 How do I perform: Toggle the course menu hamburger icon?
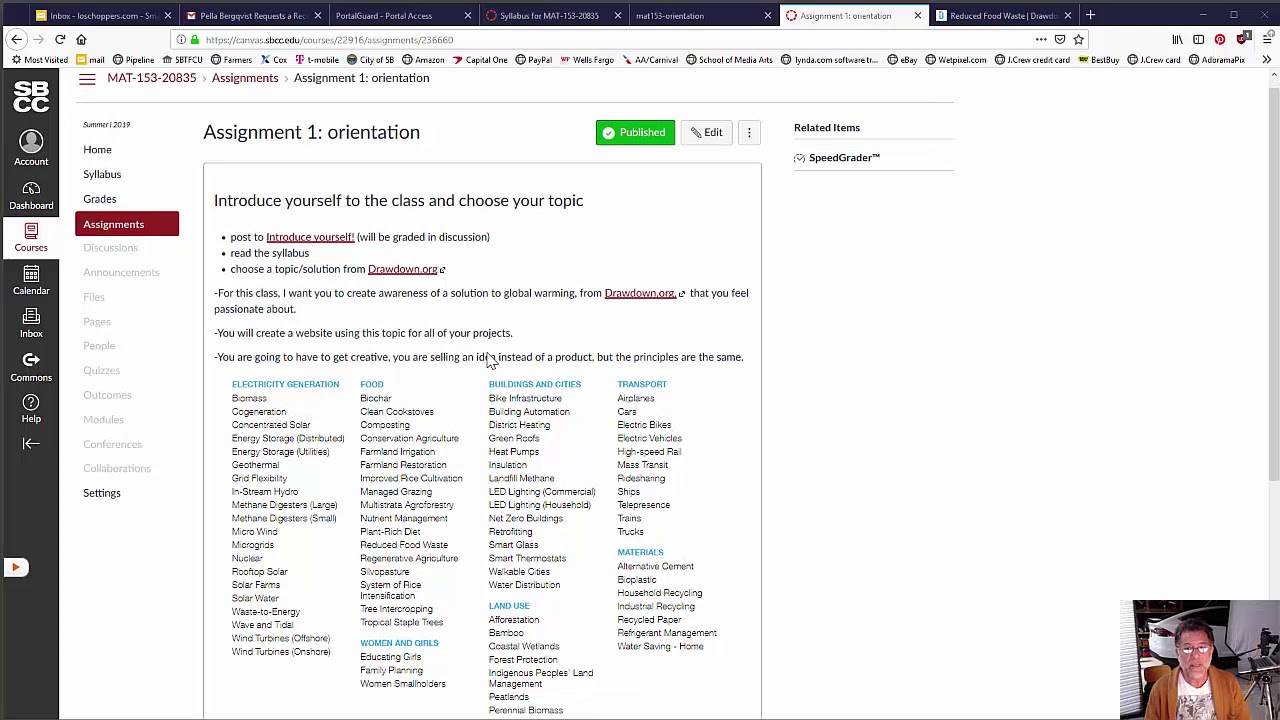[x=87, y=78]
